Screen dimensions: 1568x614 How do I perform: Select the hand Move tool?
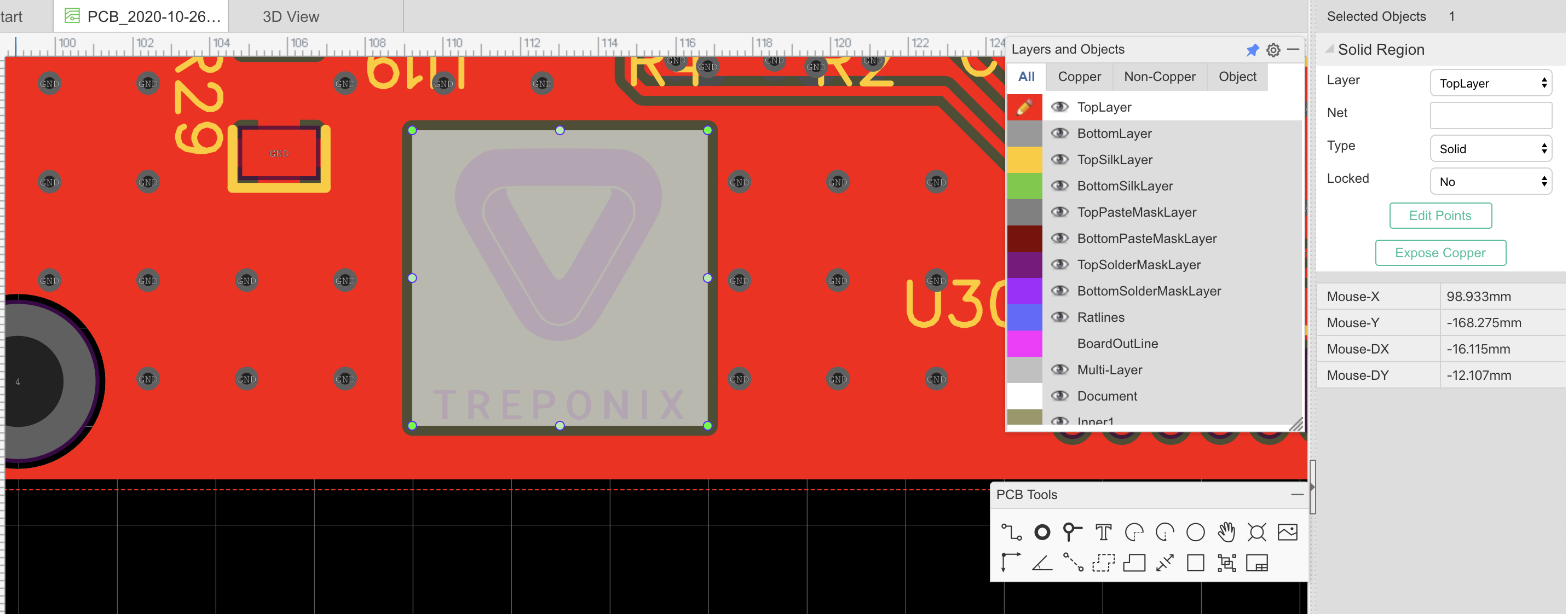1226,532
